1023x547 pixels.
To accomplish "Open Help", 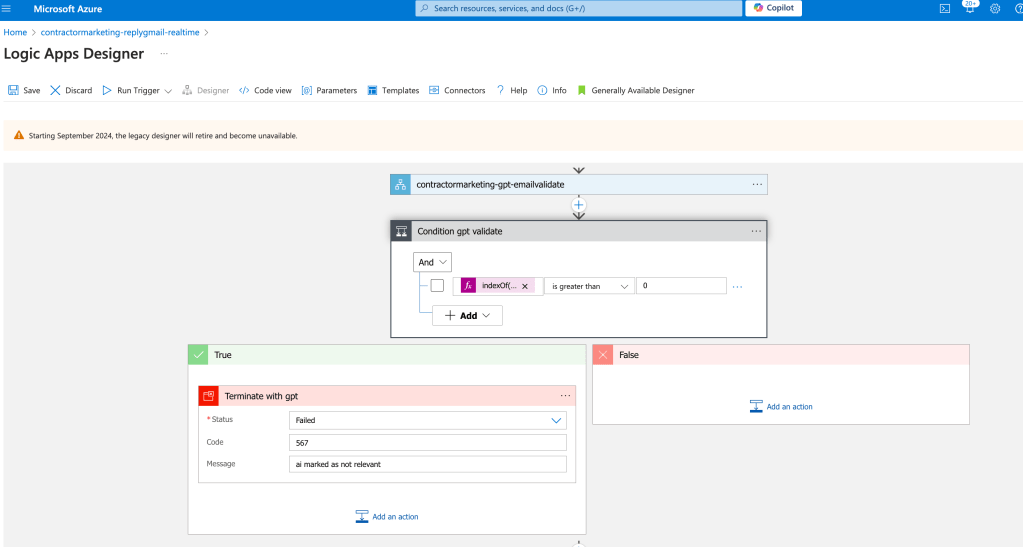I will point(512,90).
